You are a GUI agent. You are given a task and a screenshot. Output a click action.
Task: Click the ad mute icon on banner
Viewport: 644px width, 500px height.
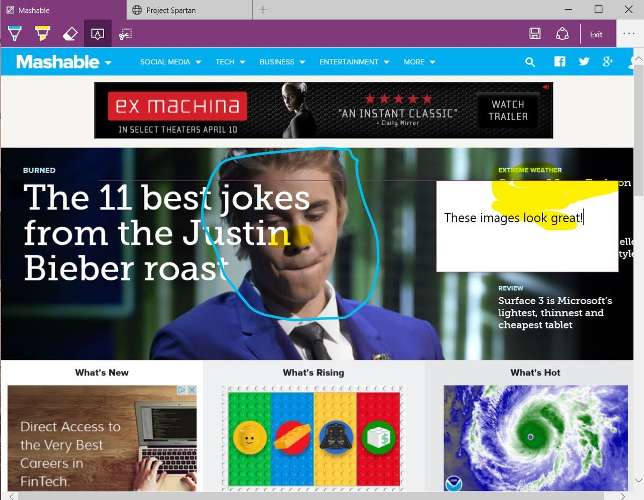(x=546, y=87)
